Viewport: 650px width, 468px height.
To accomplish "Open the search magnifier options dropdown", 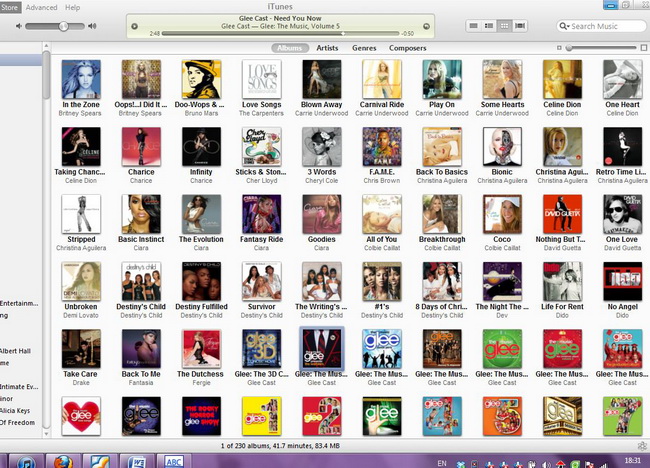I will click(x=564, y=26).
